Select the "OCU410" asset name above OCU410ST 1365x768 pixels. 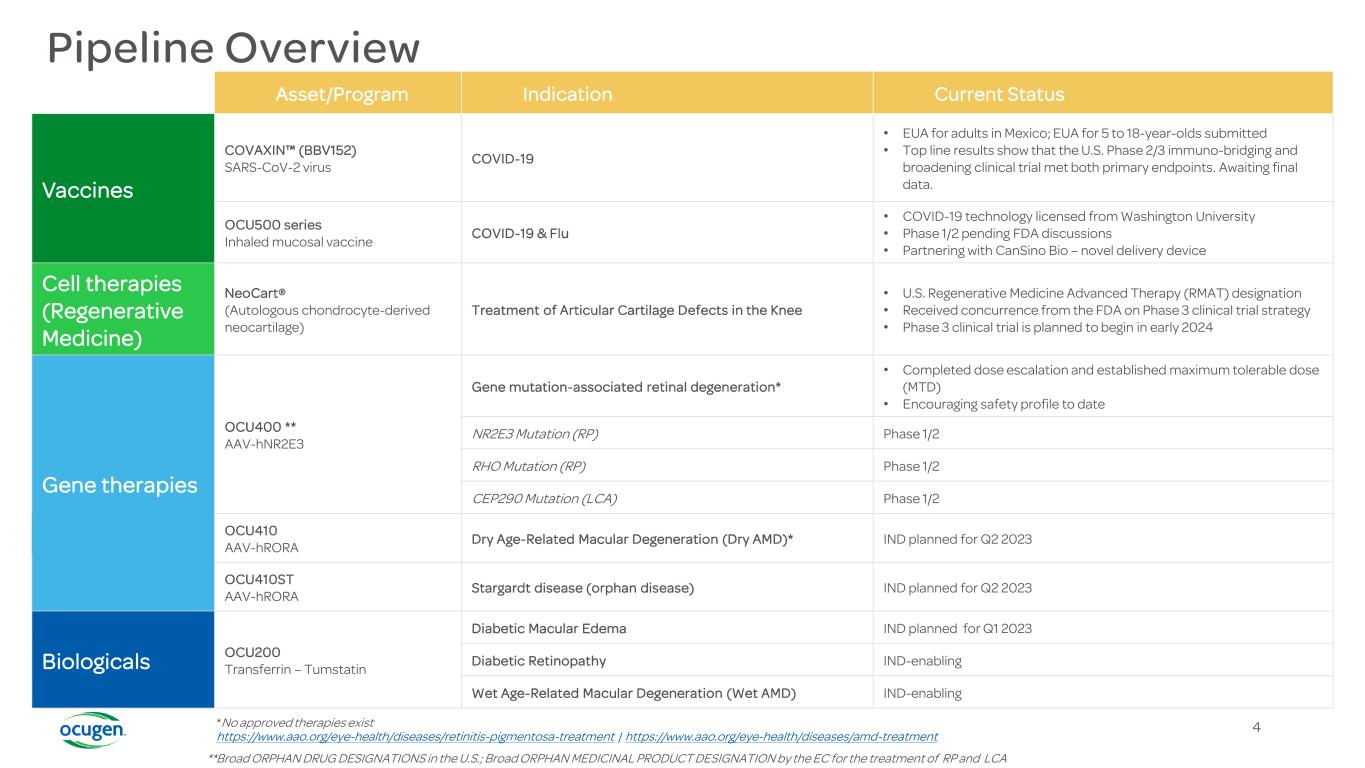(x=251, y=529)
